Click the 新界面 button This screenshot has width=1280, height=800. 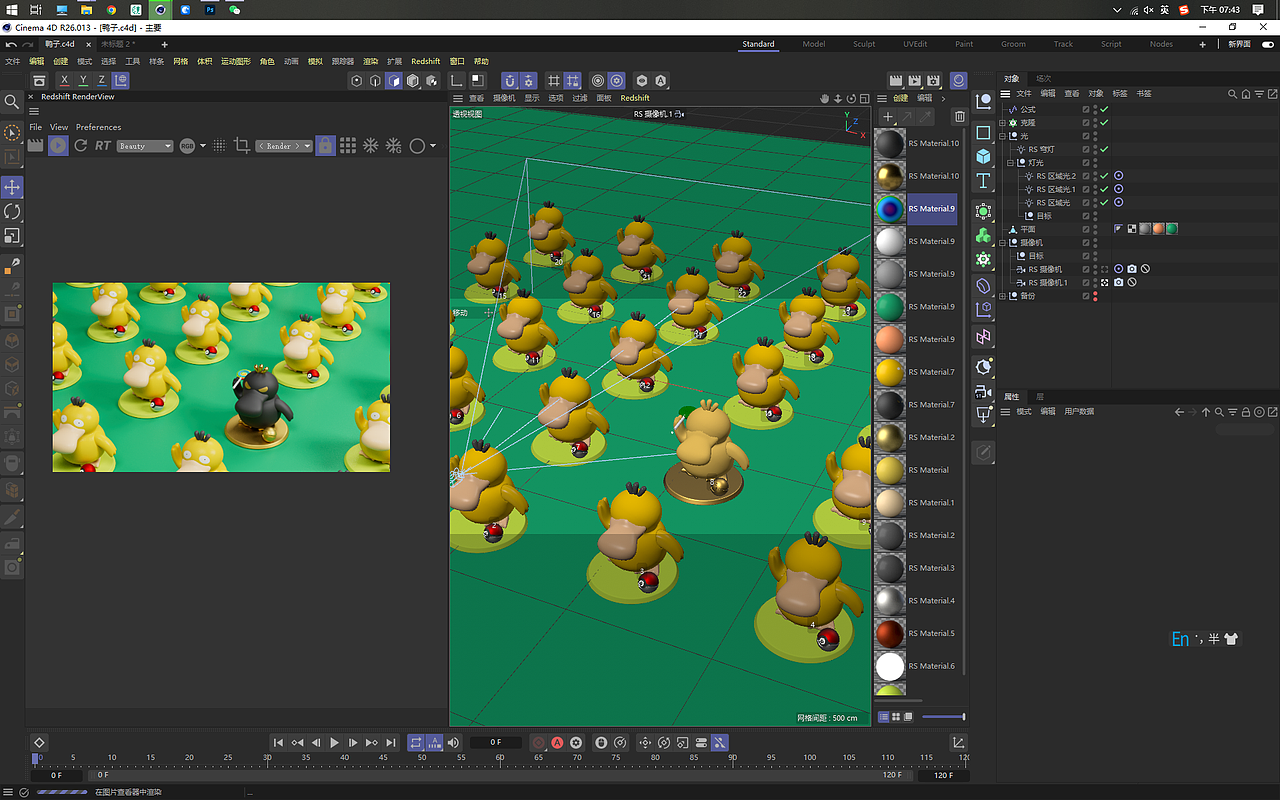point(1239,44)
